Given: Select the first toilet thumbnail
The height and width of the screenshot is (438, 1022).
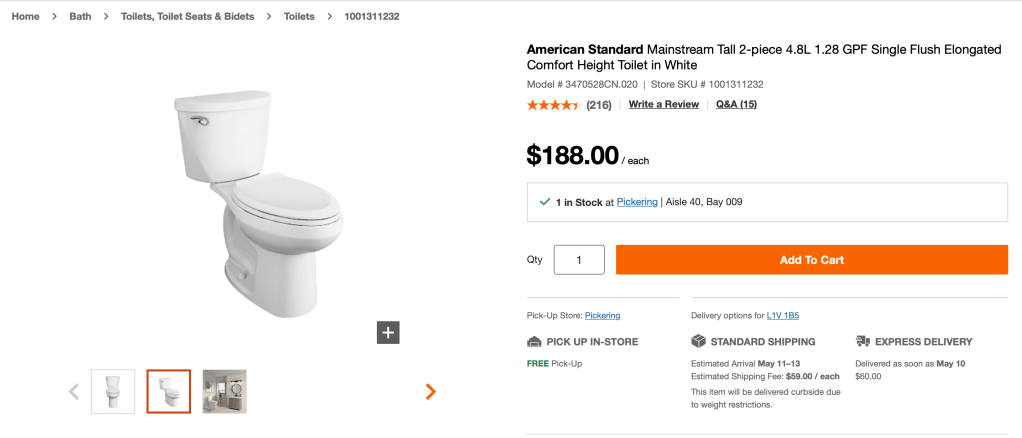Looking at the screenshot, I should [x=113, y=392].
